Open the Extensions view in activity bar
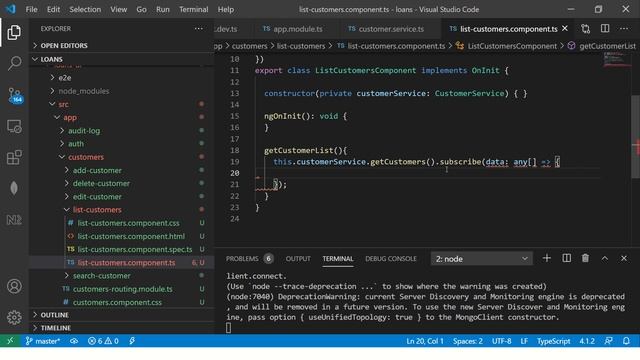The height and width of the screenshot is (360, 640). click(14, 158)
